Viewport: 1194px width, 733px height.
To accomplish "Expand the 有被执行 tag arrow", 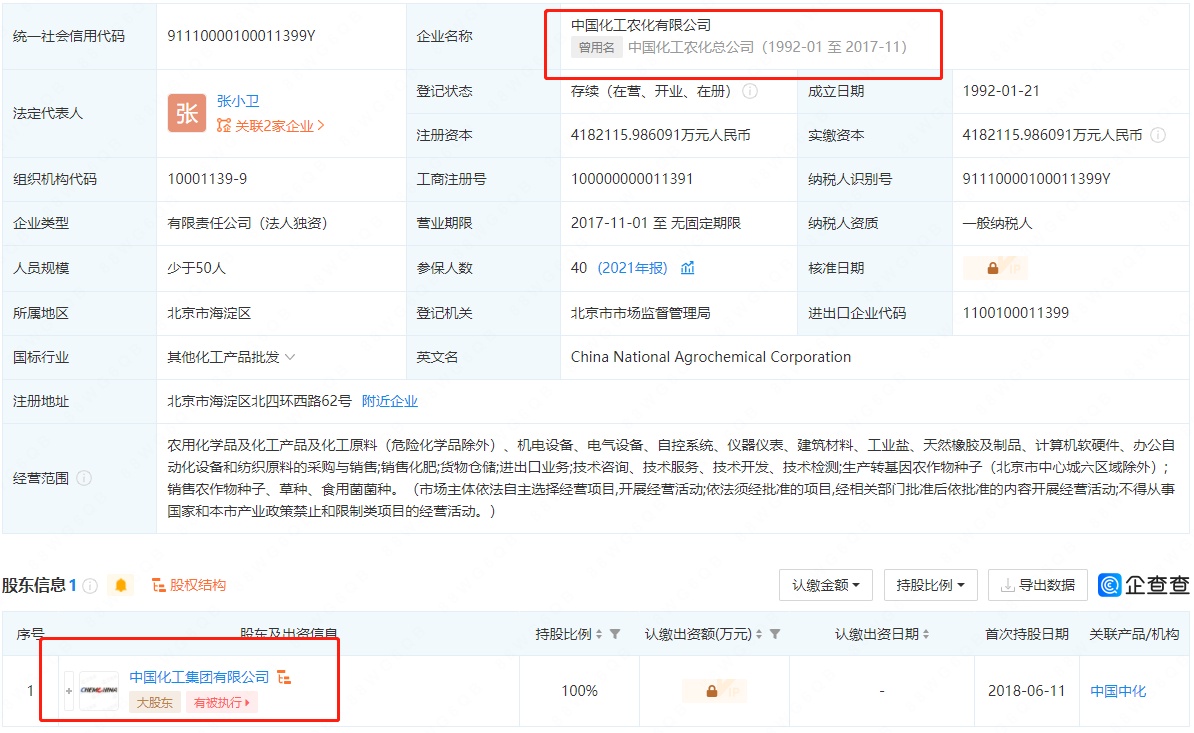I will [247, 703].
